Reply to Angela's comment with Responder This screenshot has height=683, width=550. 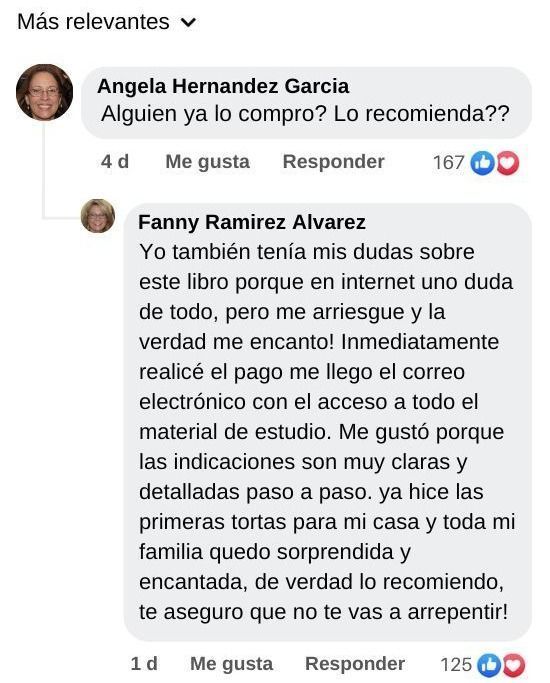pyautogui.click(x=334, y=162)
